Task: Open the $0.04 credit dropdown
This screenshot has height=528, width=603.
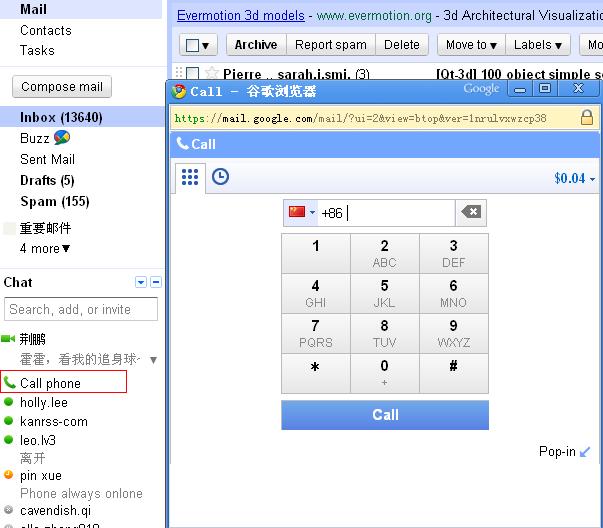Action: pyautogui.click(x=575, y=178)
